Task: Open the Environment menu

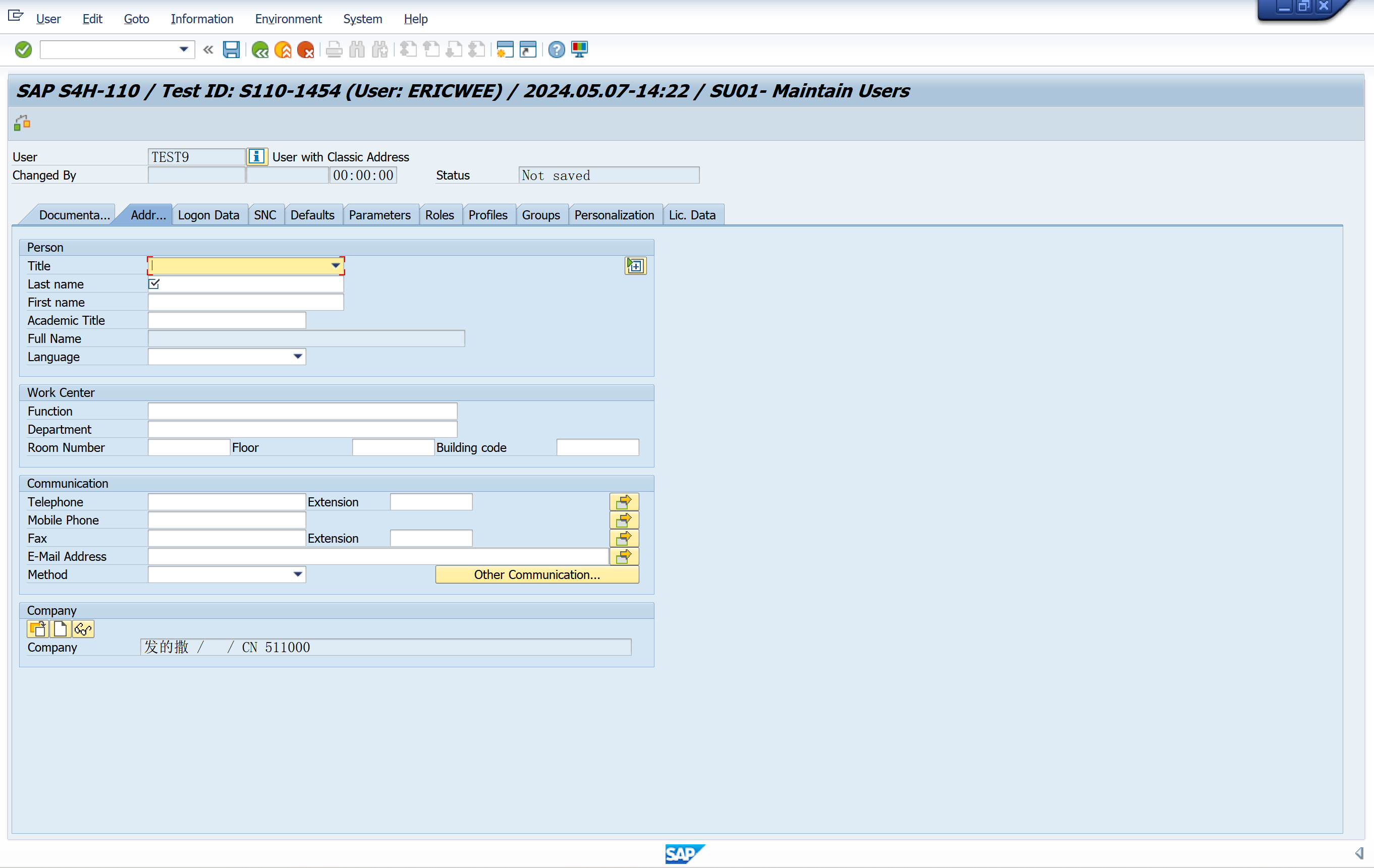Action: [x=288, y=19]
